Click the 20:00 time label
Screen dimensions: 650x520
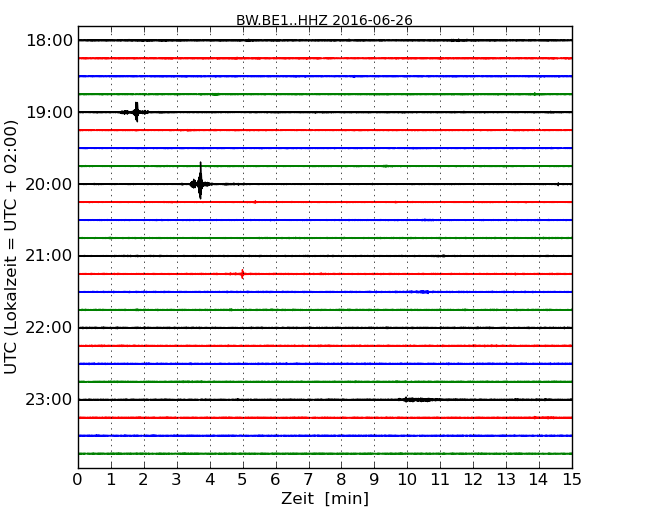pyautogui.click(x=49, y=184)
